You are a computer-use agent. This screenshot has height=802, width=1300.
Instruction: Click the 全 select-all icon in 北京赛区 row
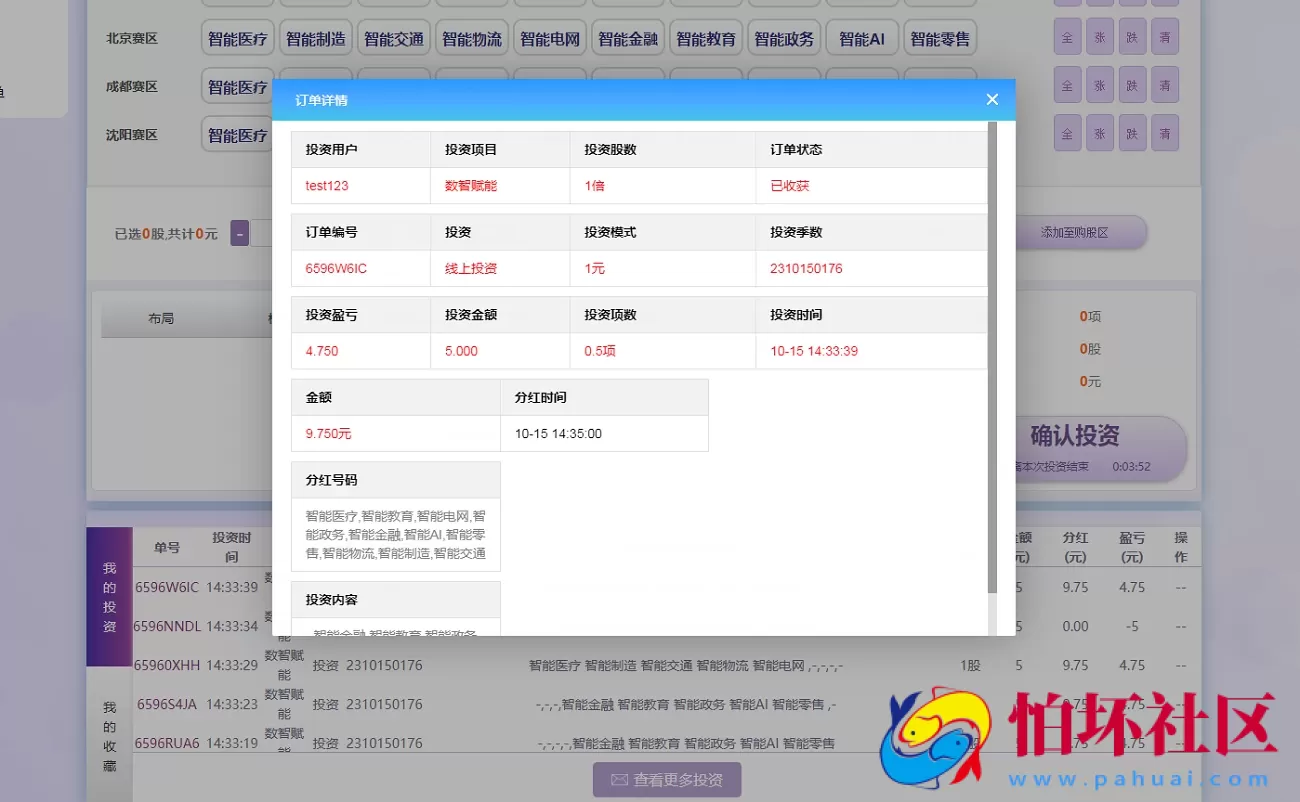[x=1067, y=37]
